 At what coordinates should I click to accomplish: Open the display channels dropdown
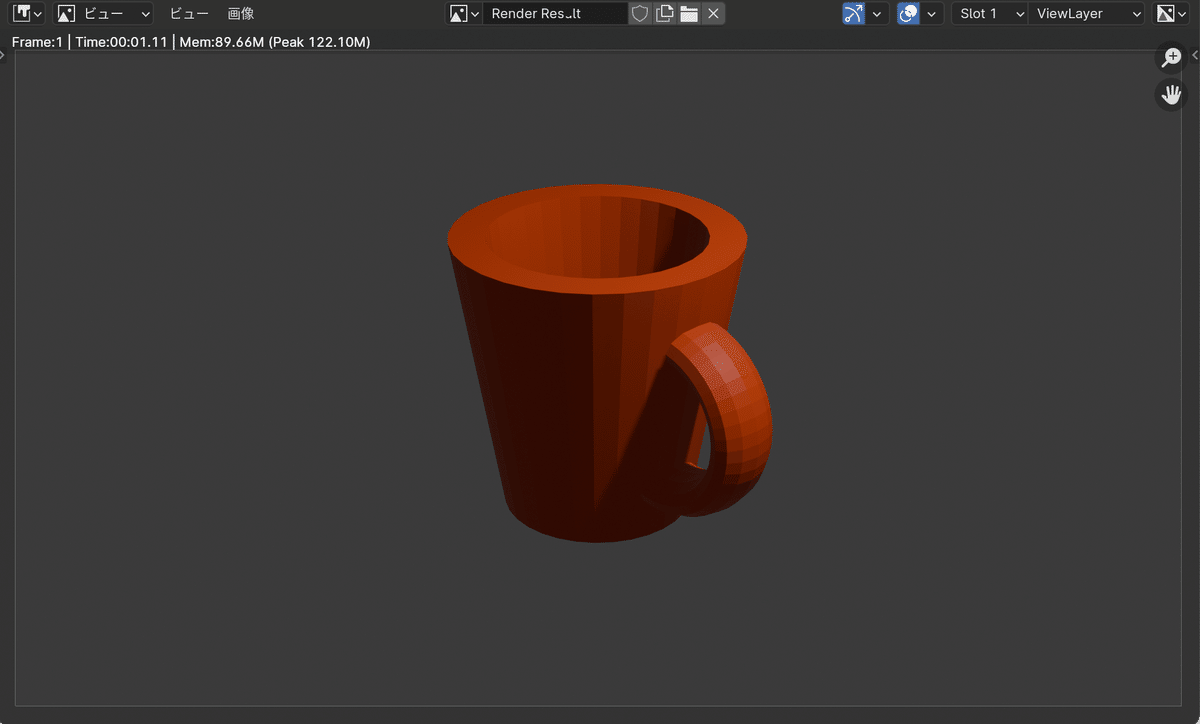[x=1170, y=14]
